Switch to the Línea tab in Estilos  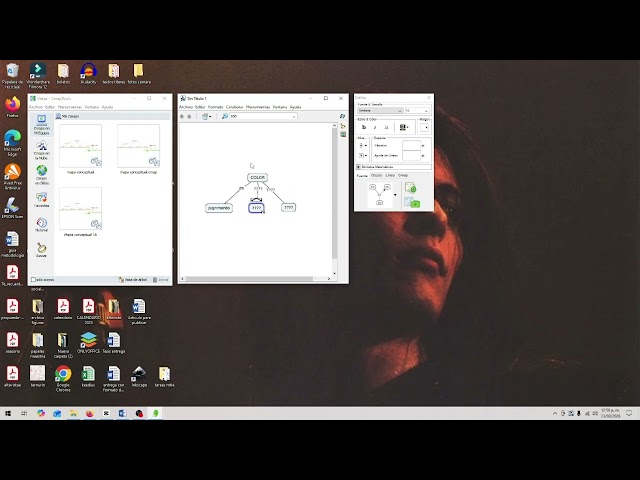point(390,176)
